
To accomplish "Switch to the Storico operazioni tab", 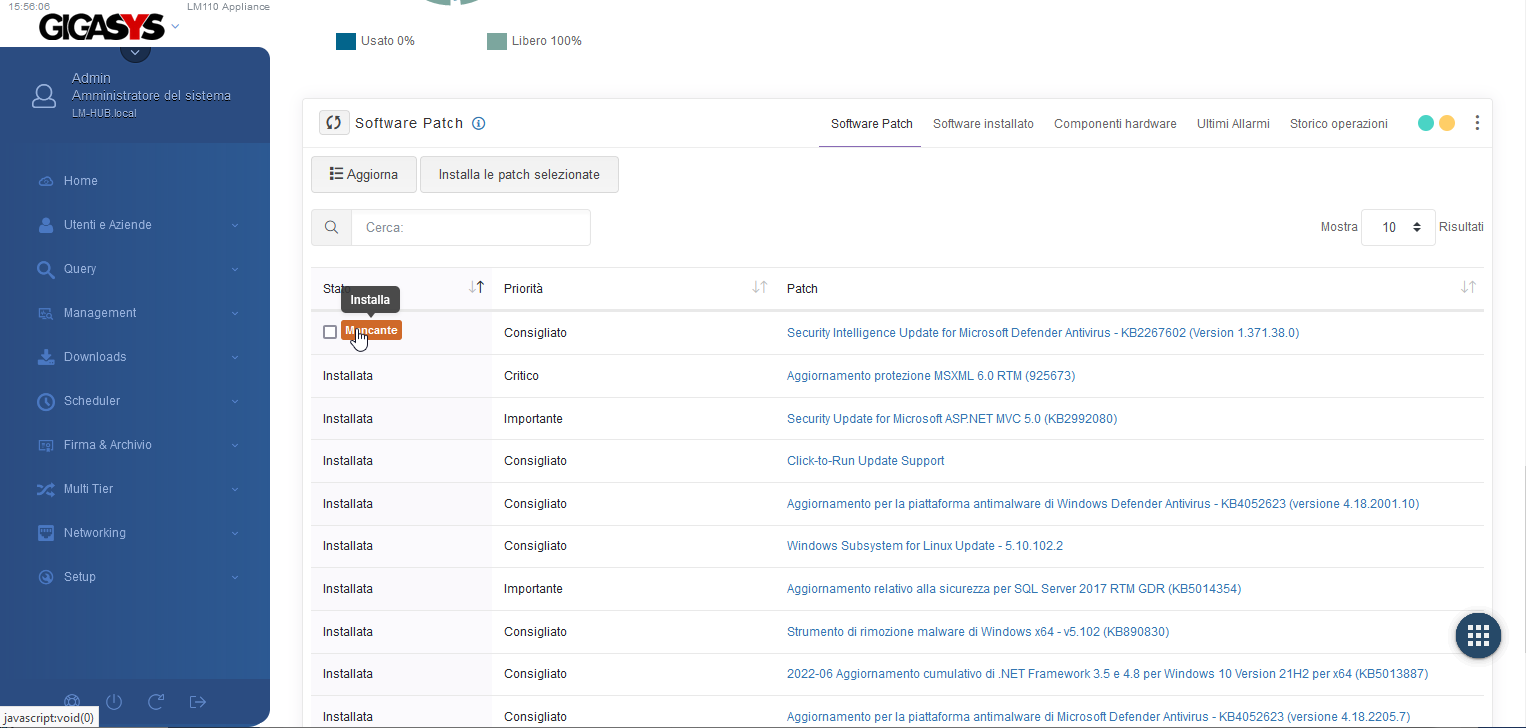I will 1339,124.
